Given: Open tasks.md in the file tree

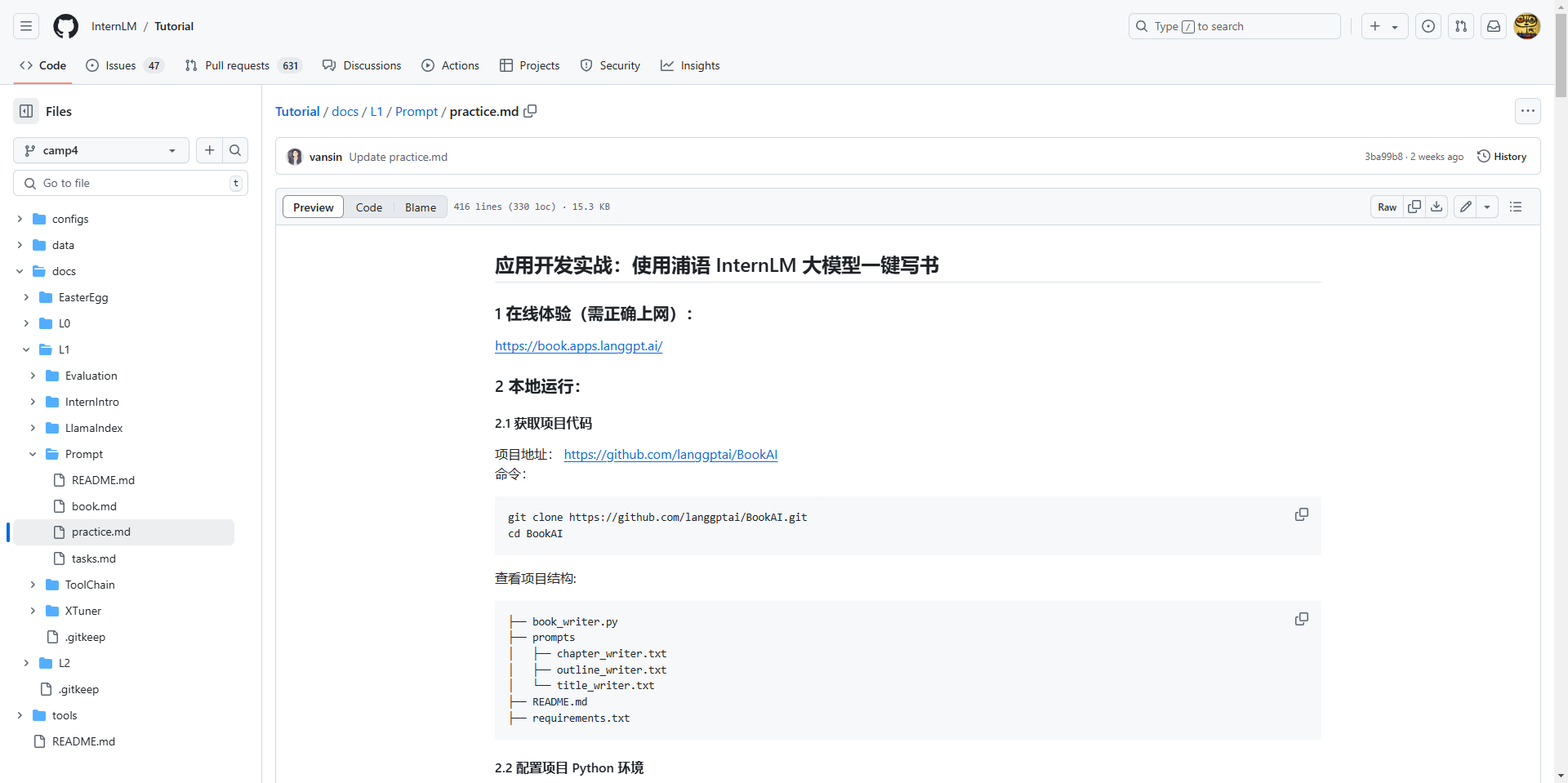Looking at the screenshot, I should pos(94,558).
